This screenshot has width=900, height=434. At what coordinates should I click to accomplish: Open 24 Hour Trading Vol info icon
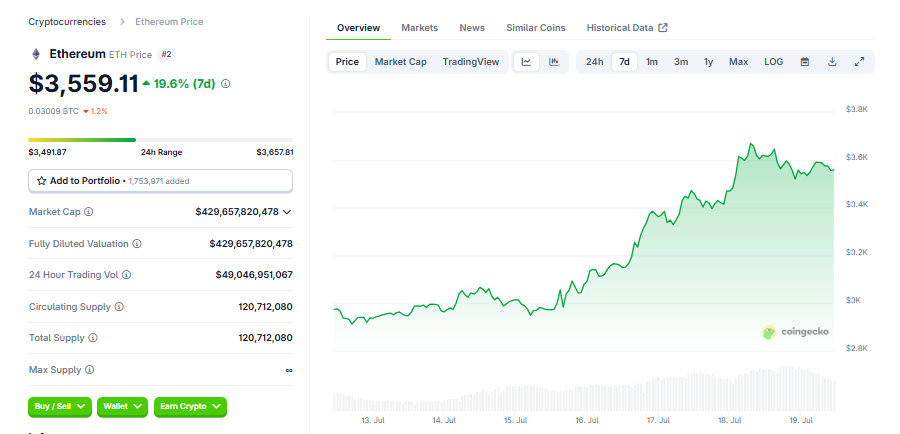click(126, 275)
